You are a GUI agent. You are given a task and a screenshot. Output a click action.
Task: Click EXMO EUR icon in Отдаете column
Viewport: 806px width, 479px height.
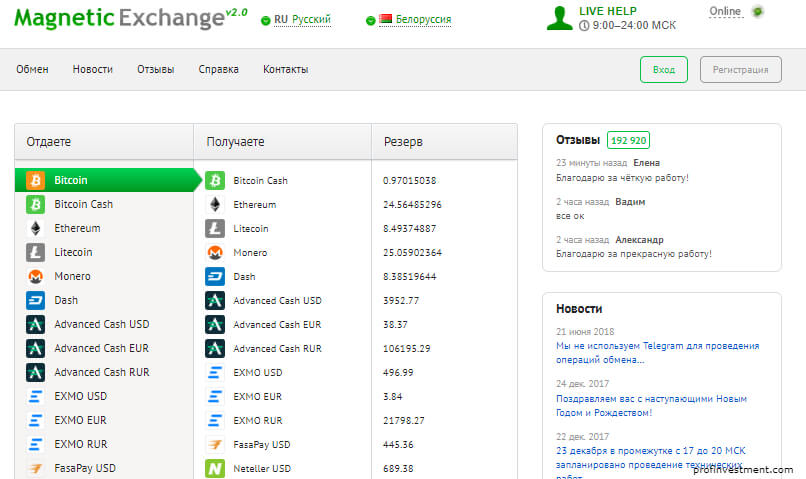(x=35, y=420)
